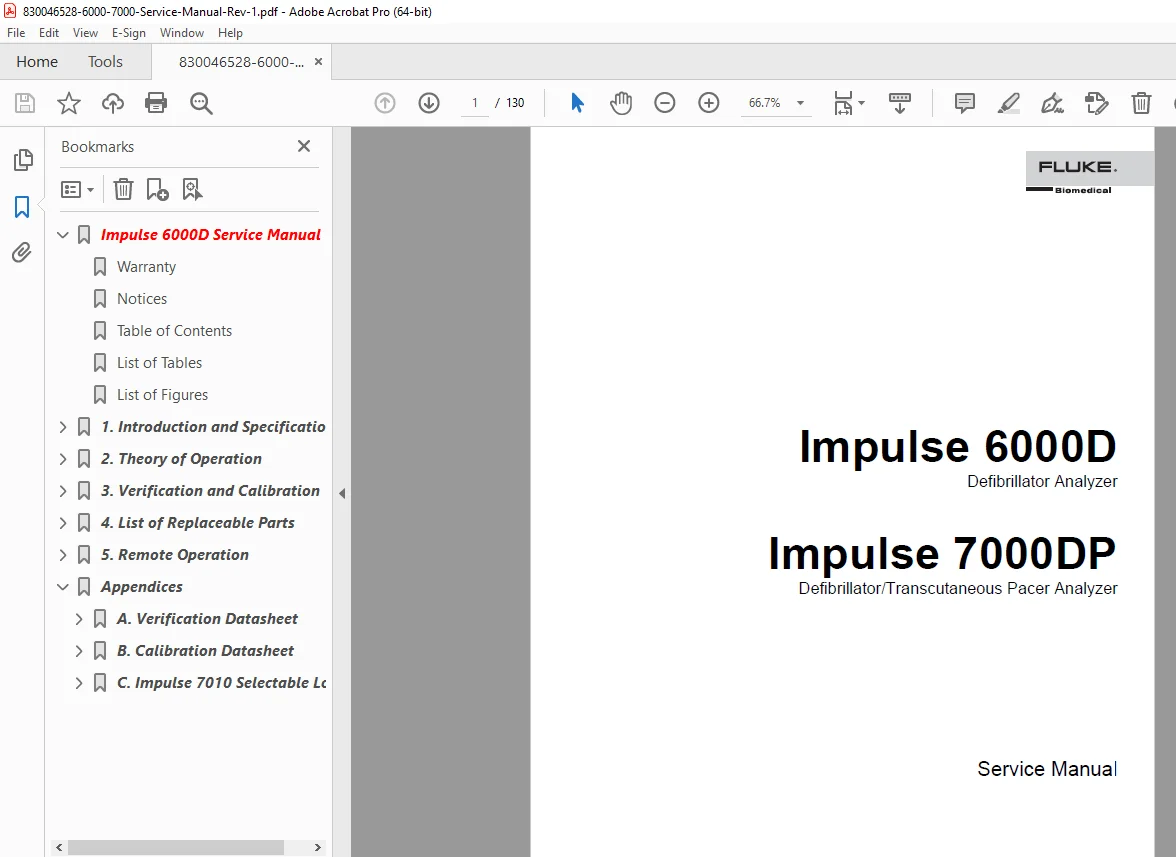
Task: Open the zoom percentage dropdown
Action: [x=800, y=103]
